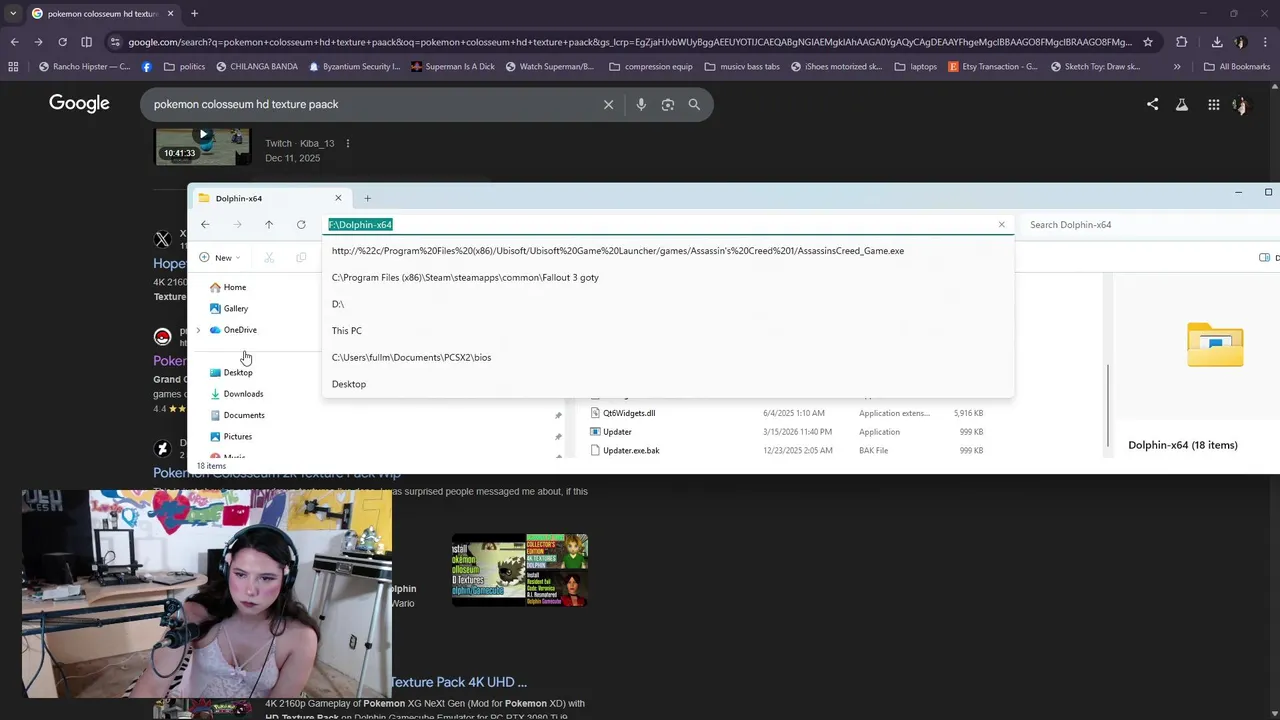Unpin Pictures using its pin icon
The width and height of the screenshot is (1280, 720).
[x=558, y=436]
